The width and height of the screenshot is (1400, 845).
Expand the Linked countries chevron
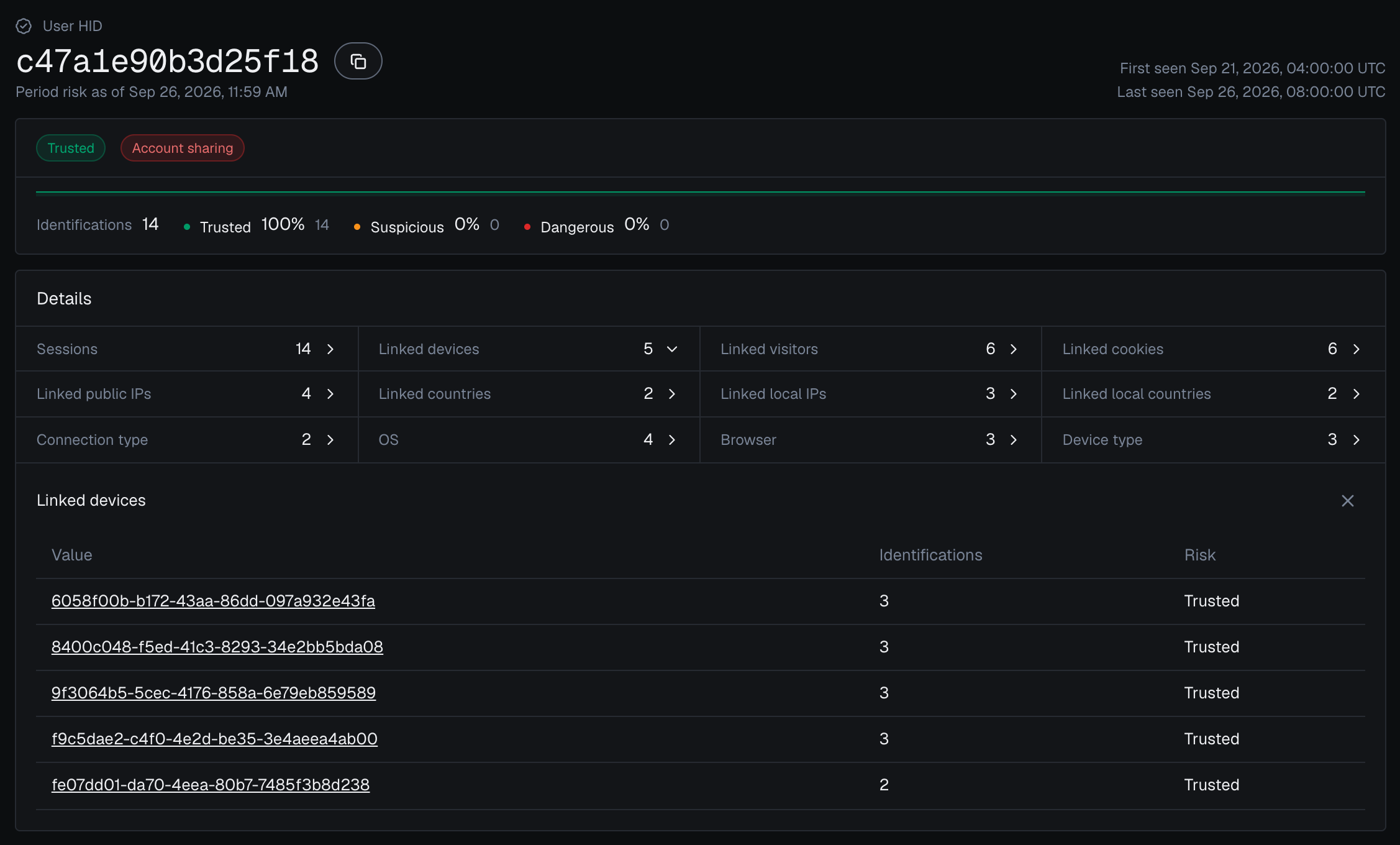pos(672,394)
